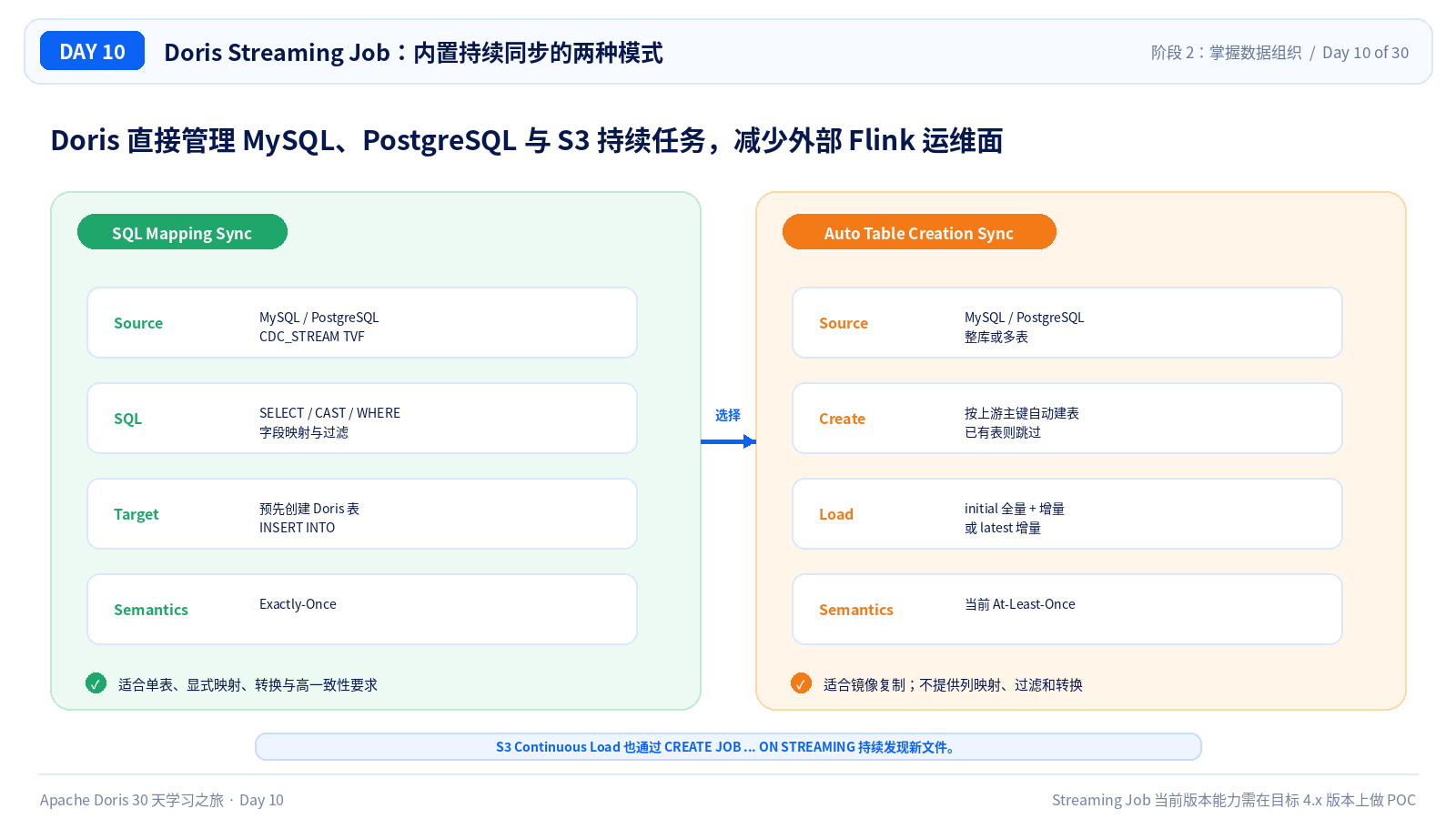Select the S3 Continuous Load note bar
Screen dimensions: 1456x819
point(728,746)
